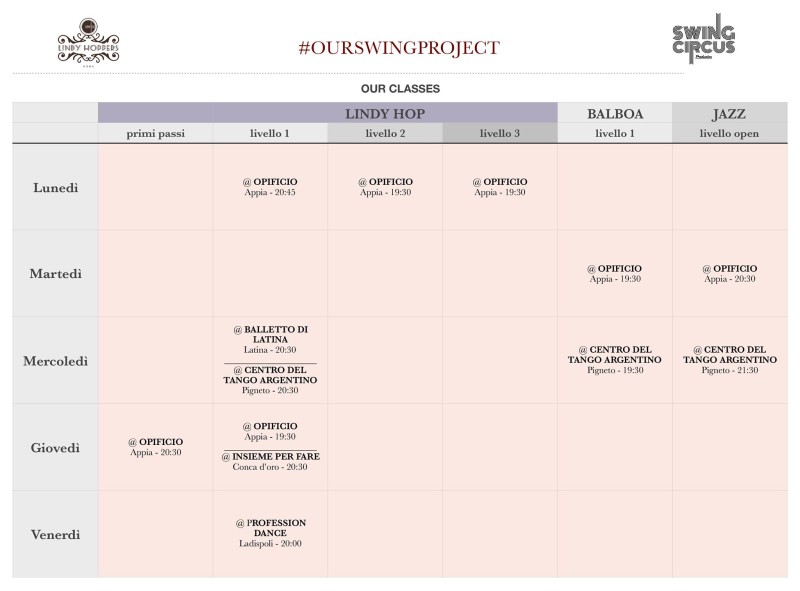Select the Martedì row label
This screenshot has height=591, width=800.
pos(56,274)
